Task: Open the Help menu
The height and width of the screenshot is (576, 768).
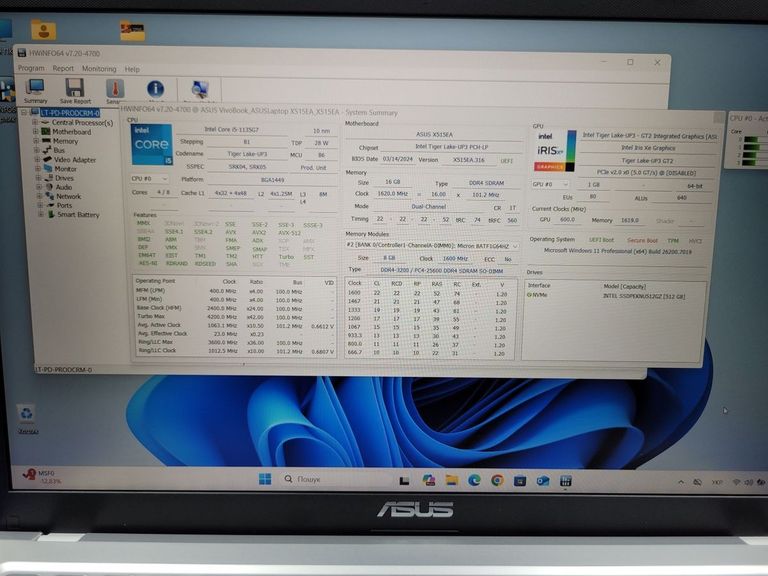Action: (132, 70)
